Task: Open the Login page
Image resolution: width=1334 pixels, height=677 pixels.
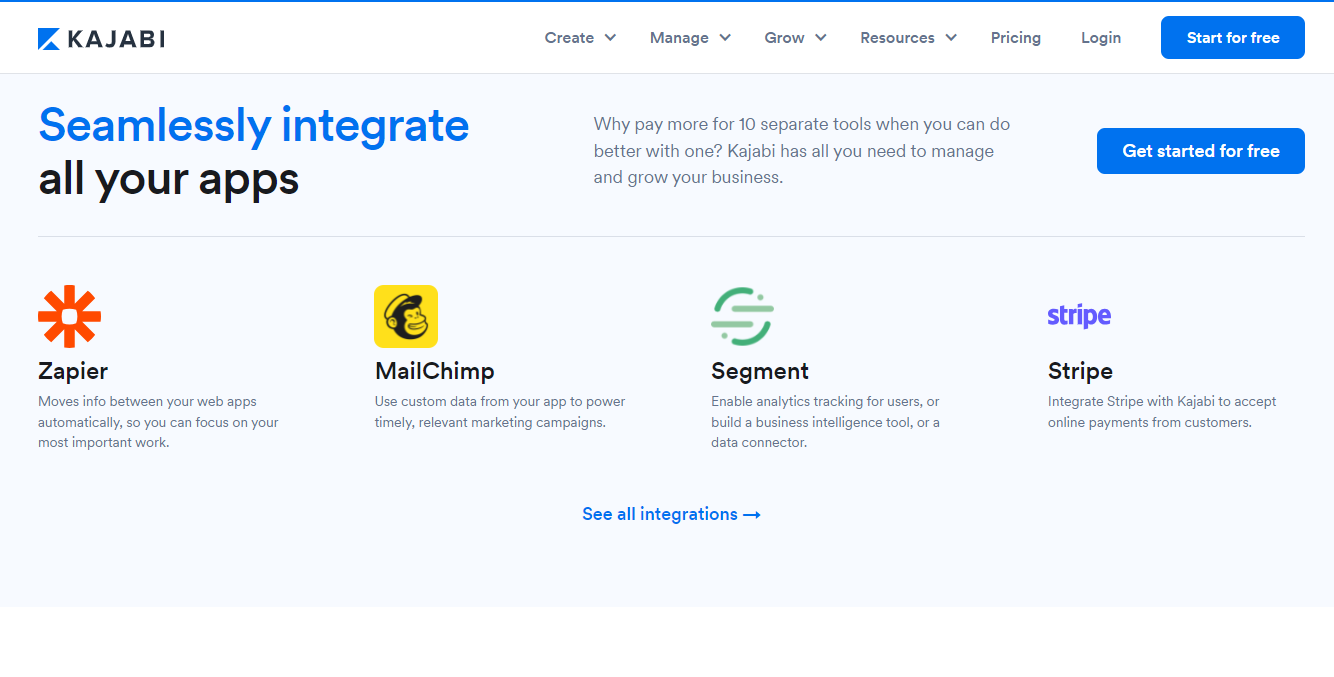Action: 1101,38
